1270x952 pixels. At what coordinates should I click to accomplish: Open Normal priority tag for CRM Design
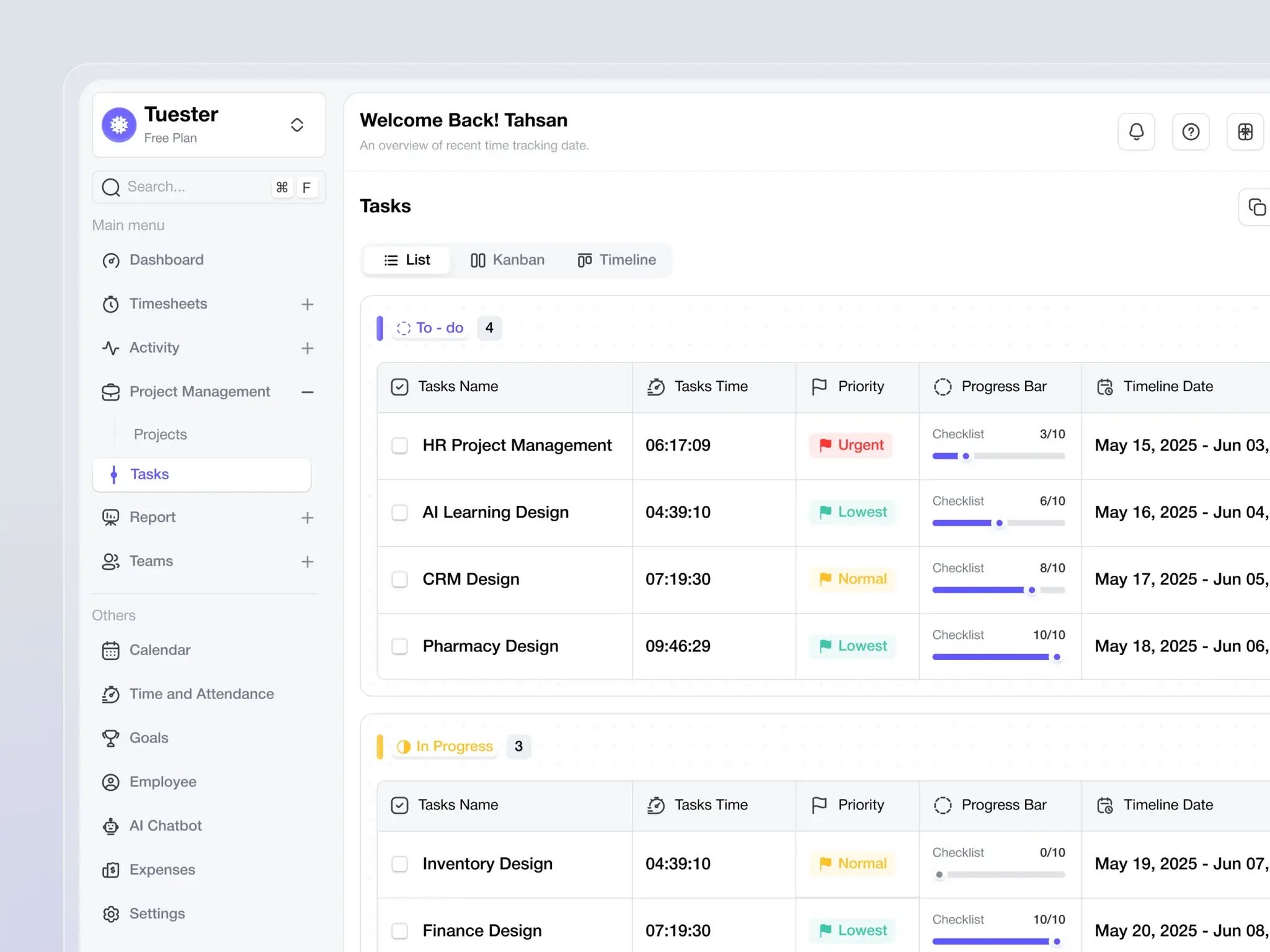[852, 579]
